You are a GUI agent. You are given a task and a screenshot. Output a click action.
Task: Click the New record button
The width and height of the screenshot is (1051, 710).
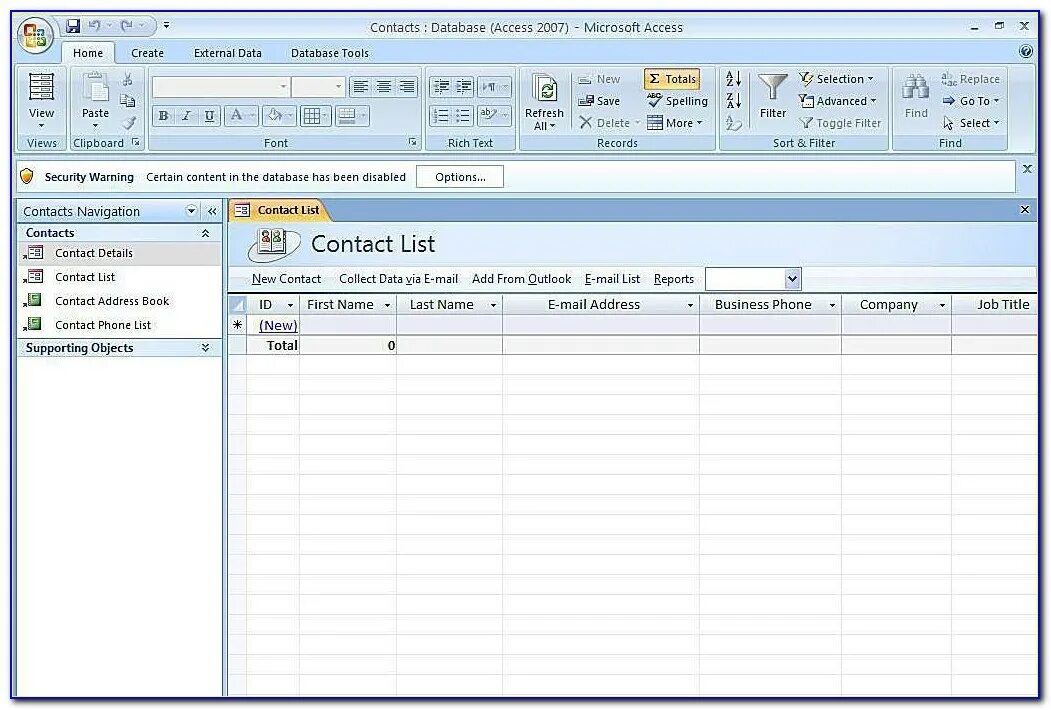pos(599,79)
